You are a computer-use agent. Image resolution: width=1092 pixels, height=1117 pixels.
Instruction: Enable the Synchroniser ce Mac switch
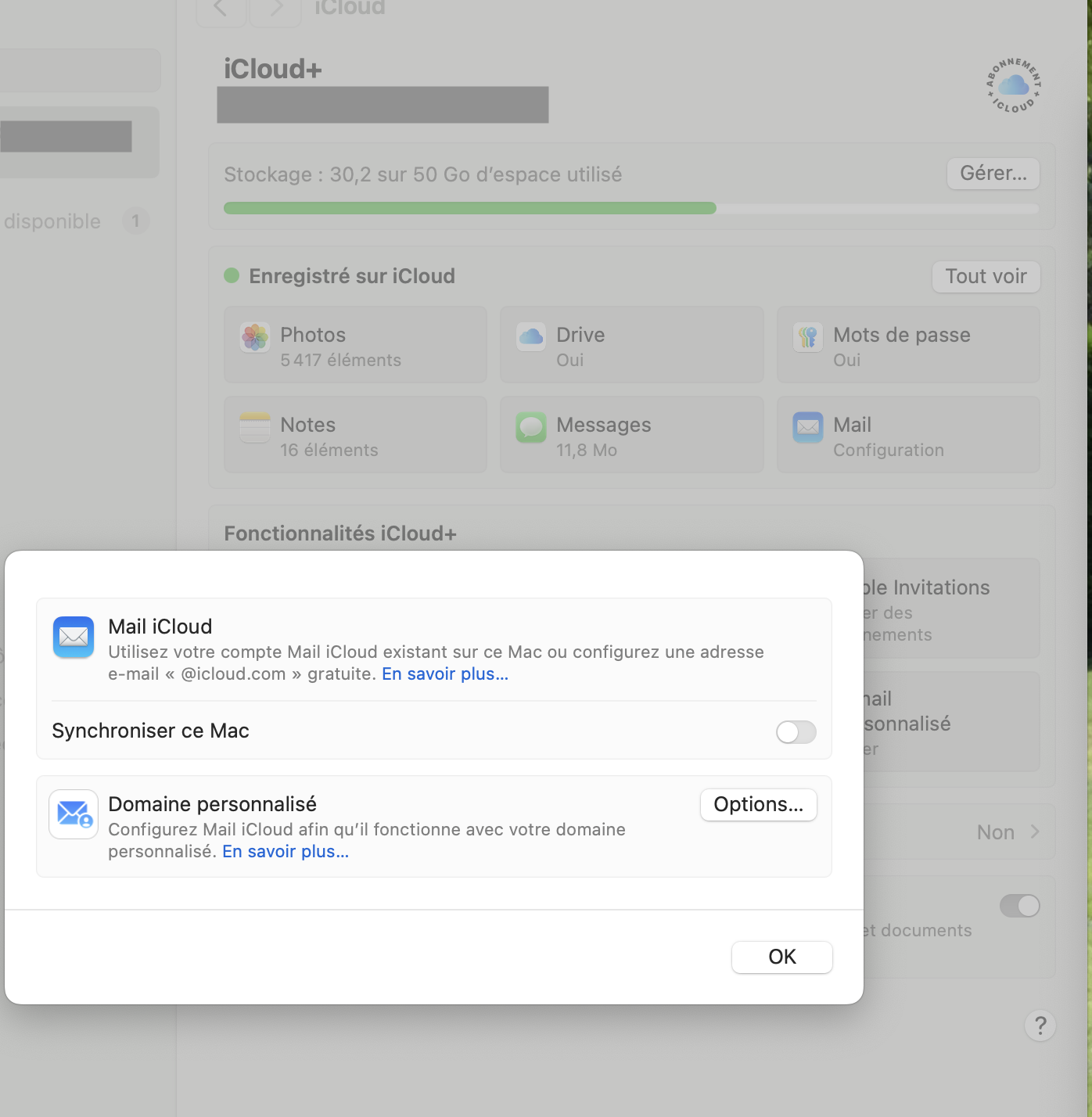point(796,731)
